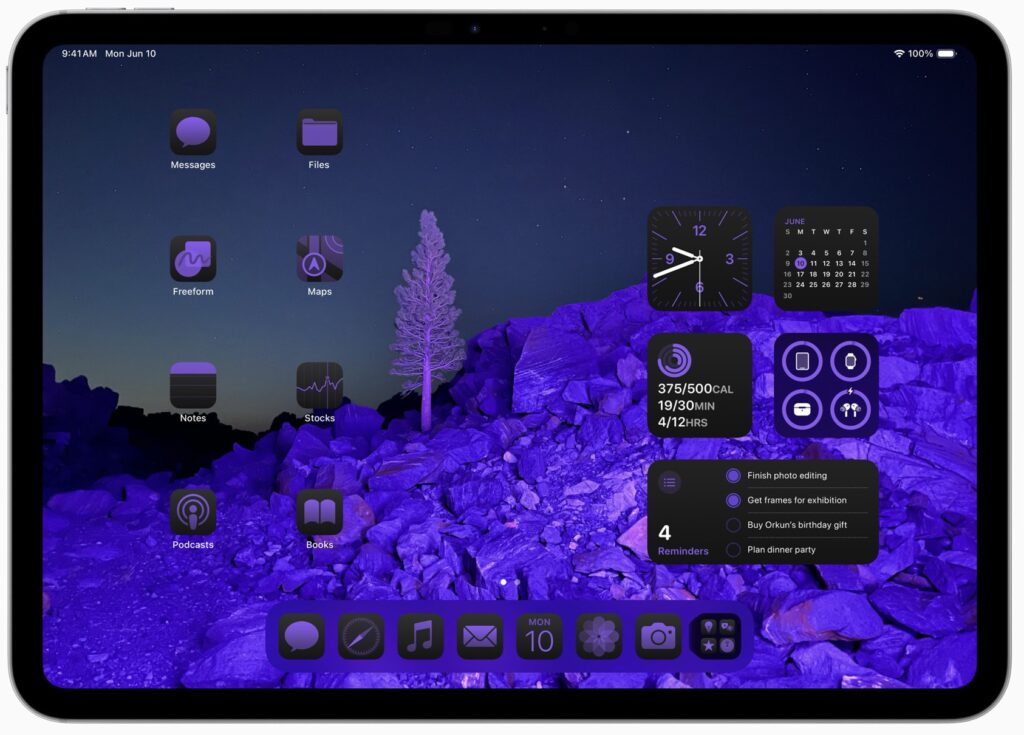The height and width of the screenshot is (735, 1024).
Task: Mark 'Buy Orkun's birthday gift' complete
Action: tap(733, 525)
